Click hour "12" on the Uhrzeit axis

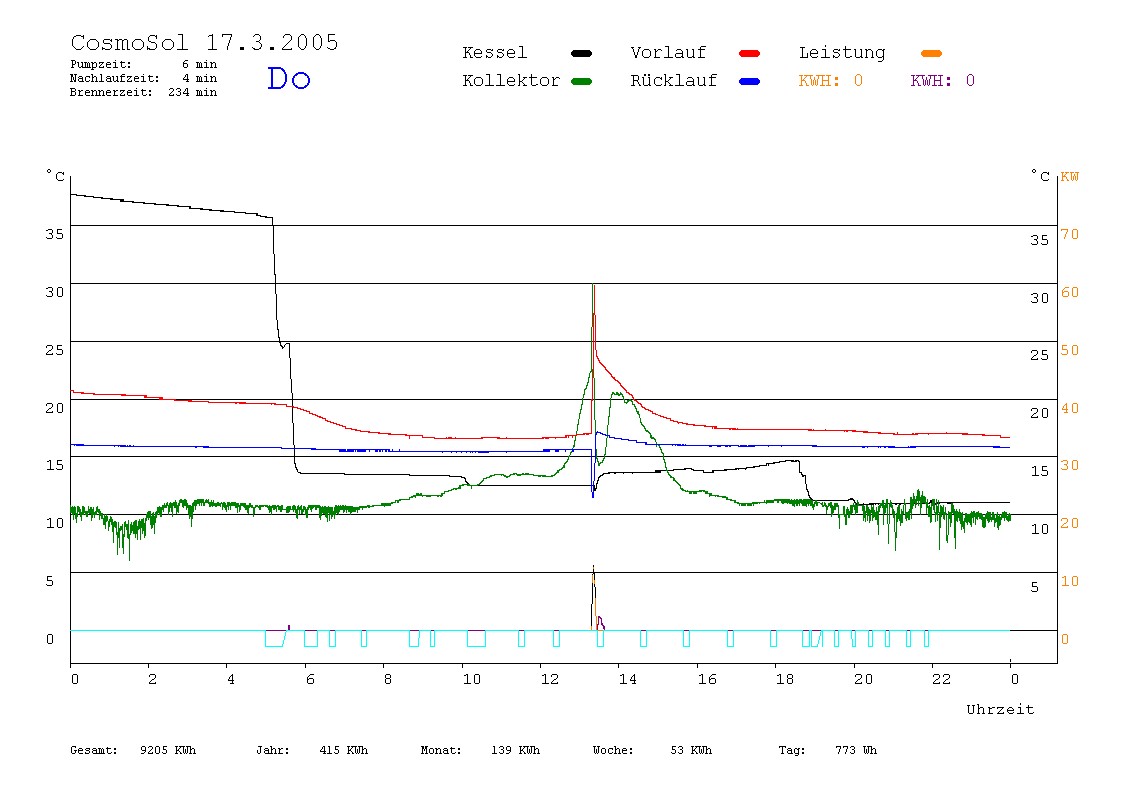pos(550,679)
